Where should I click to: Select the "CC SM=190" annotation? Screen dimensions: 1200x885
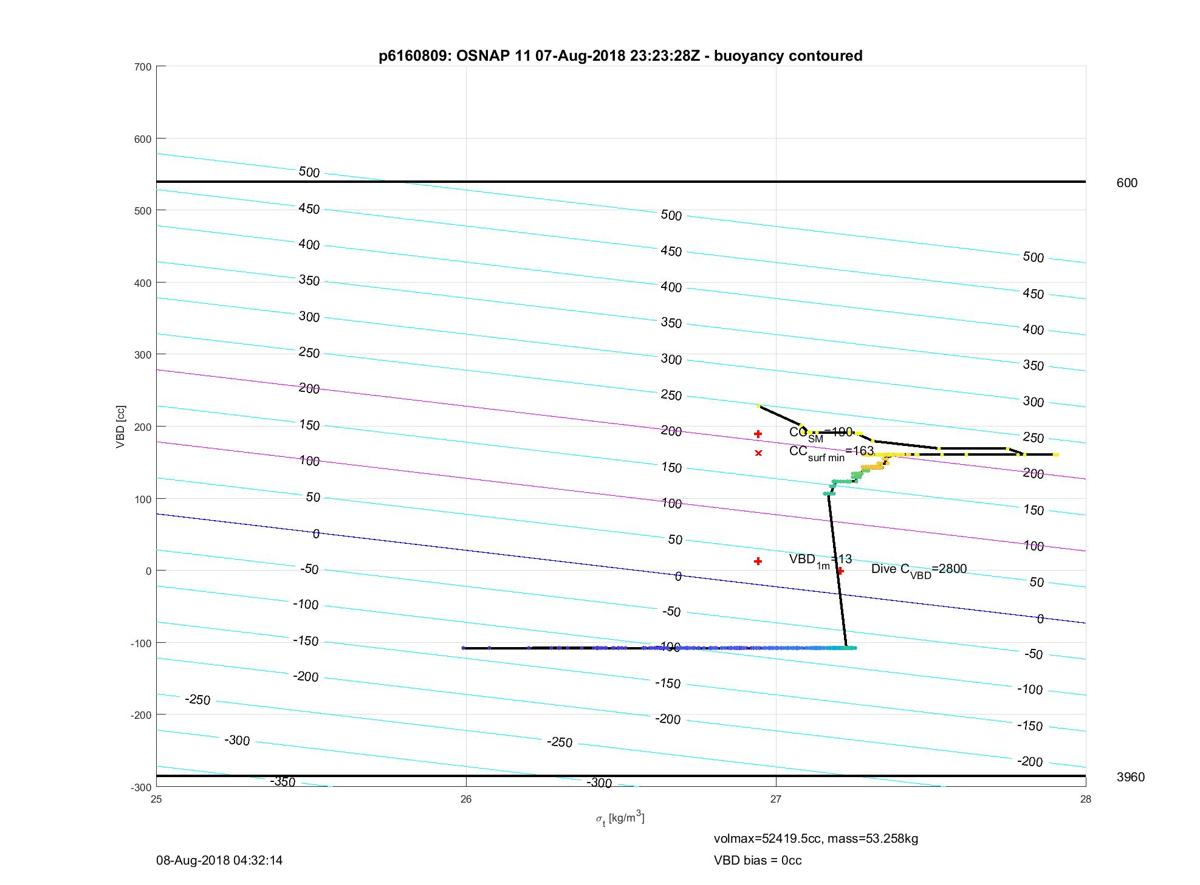pos(821,433)
